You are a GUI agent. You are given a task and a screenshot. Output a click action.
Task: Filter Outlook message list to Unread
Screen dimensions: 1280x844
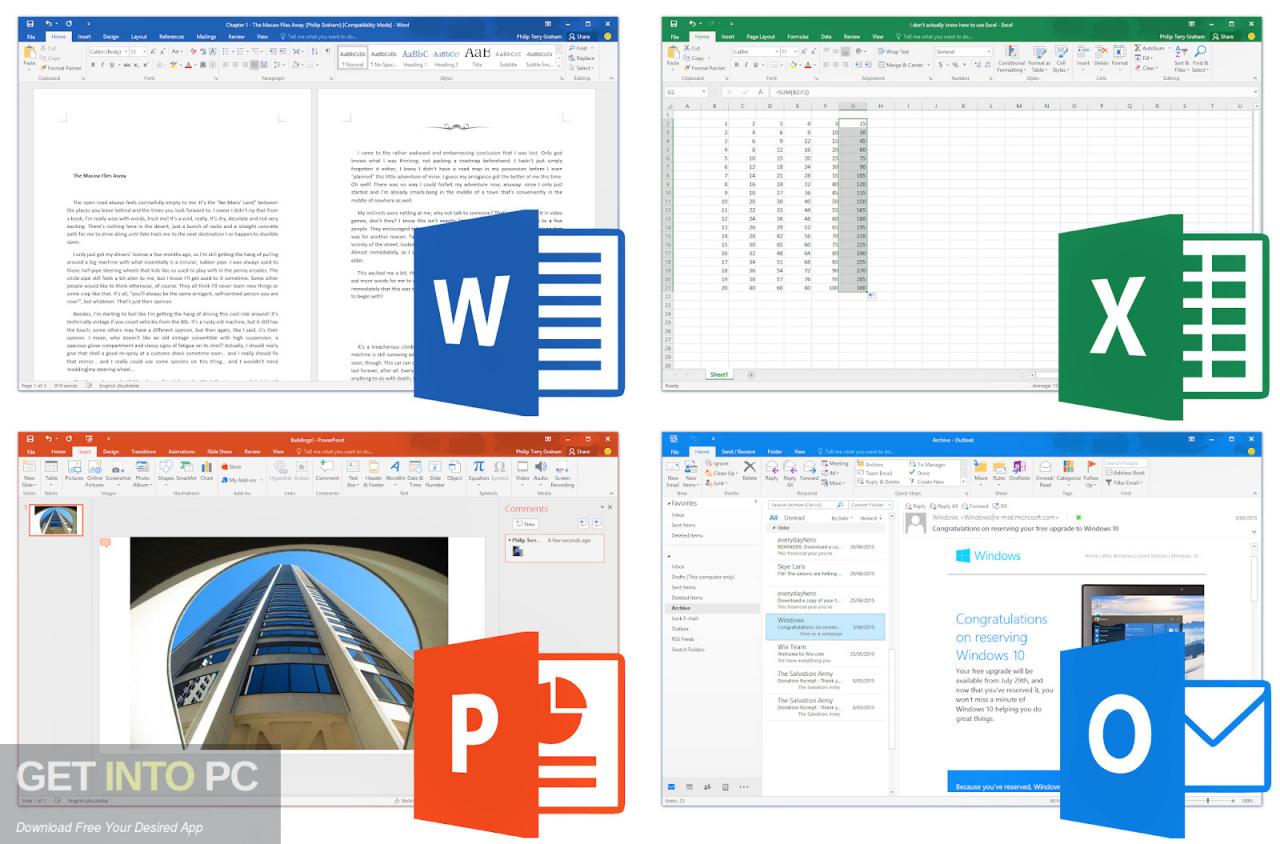794,518
